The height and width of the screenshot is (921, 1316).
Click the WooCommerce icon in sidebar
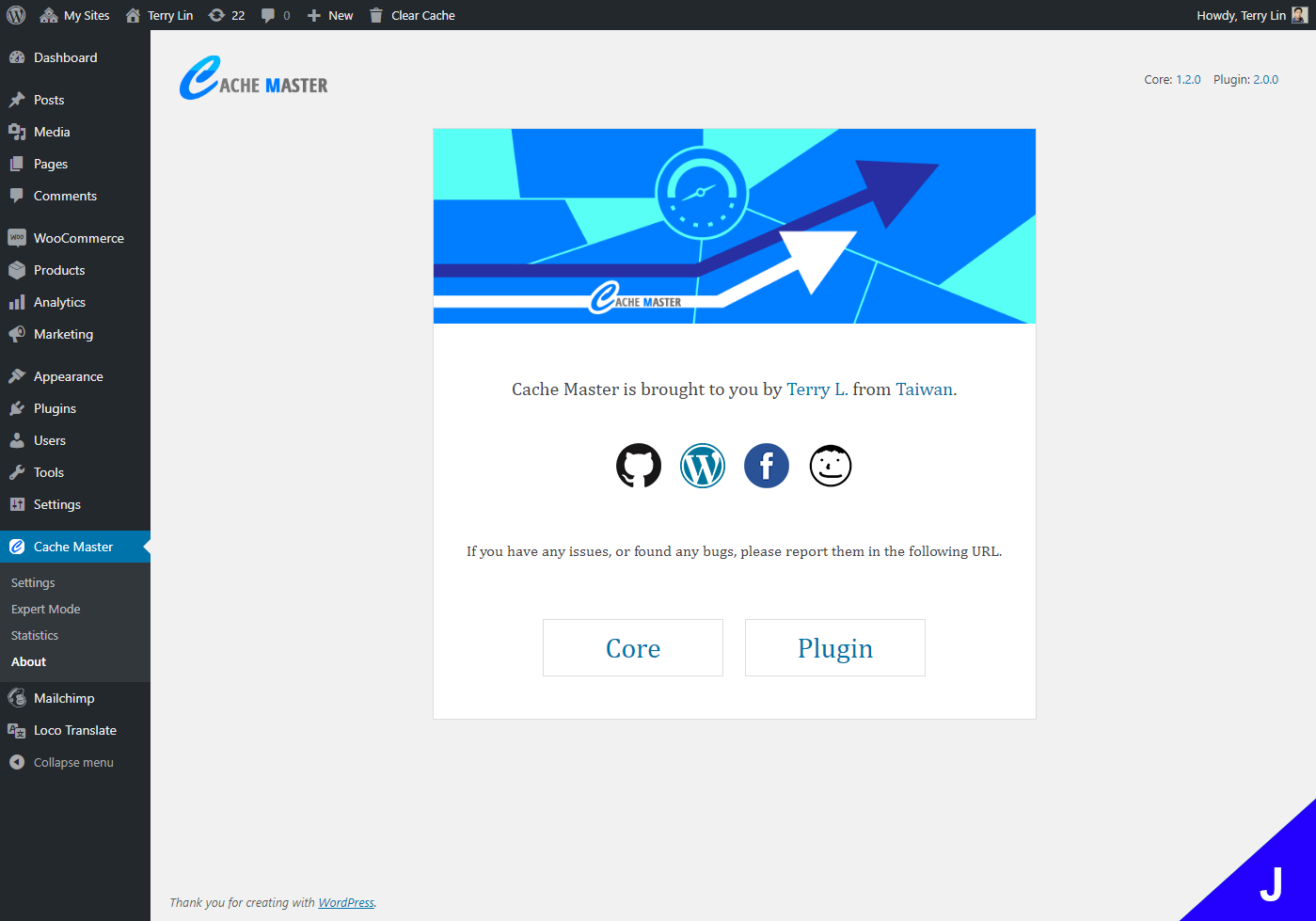coord(17,238)
